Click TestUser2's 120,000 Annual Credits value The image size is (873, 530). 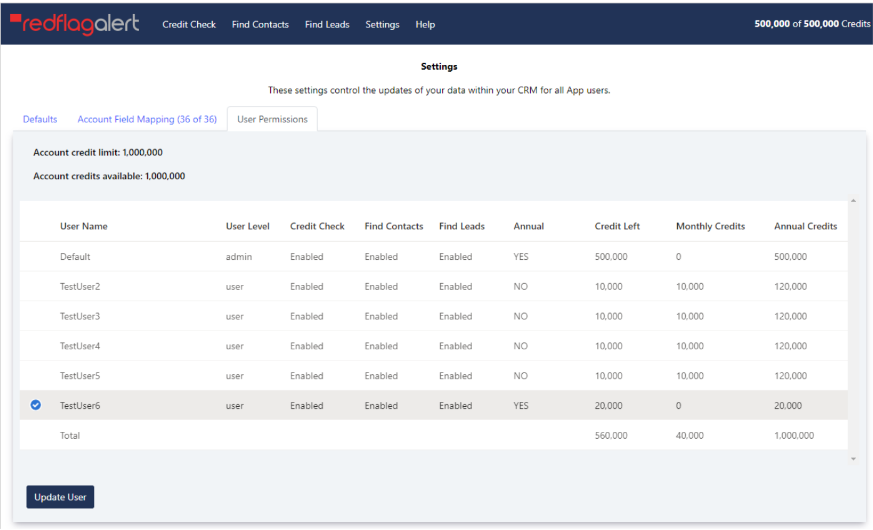(791, 286)
